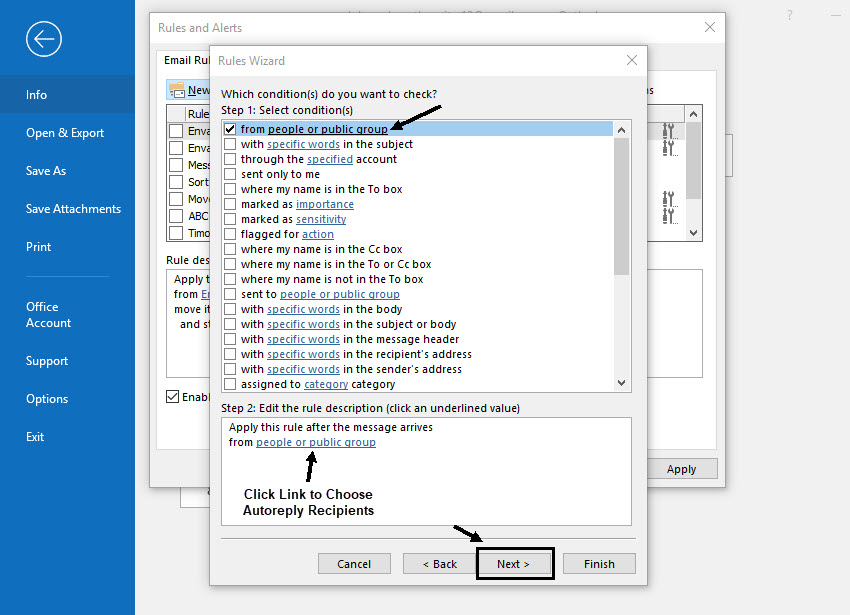
Task: Check 'flagged for action' condition
Action: tap(230, 234)
